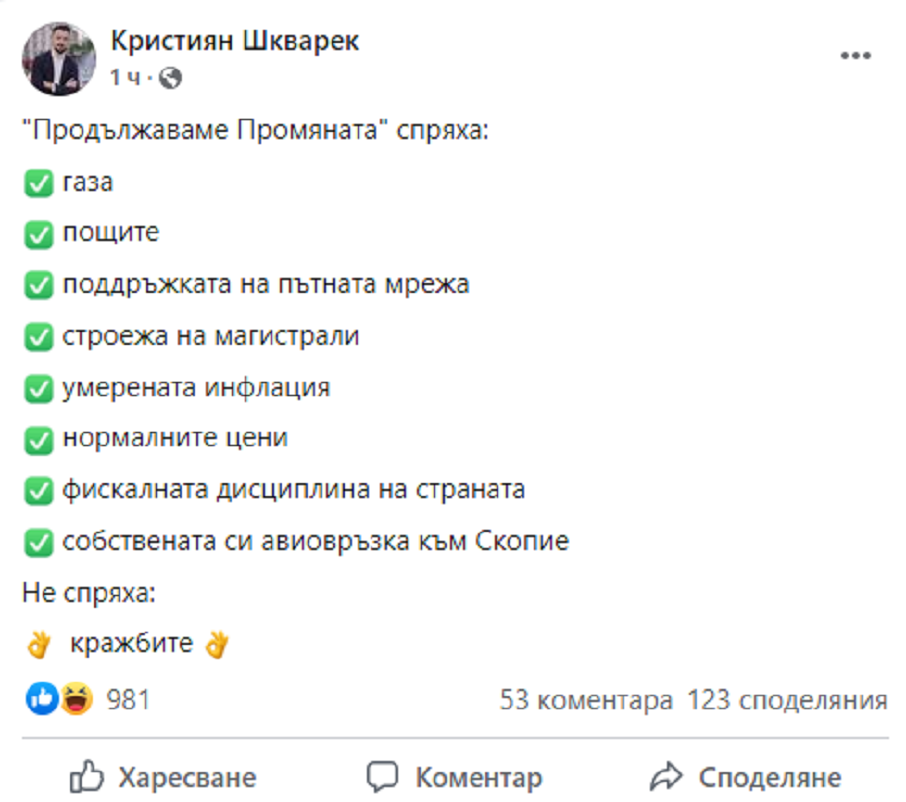Click the public globe privacy icon
The height and width of the screenshot is (802, 906).
pyautogui.click(x=170, y=77)
